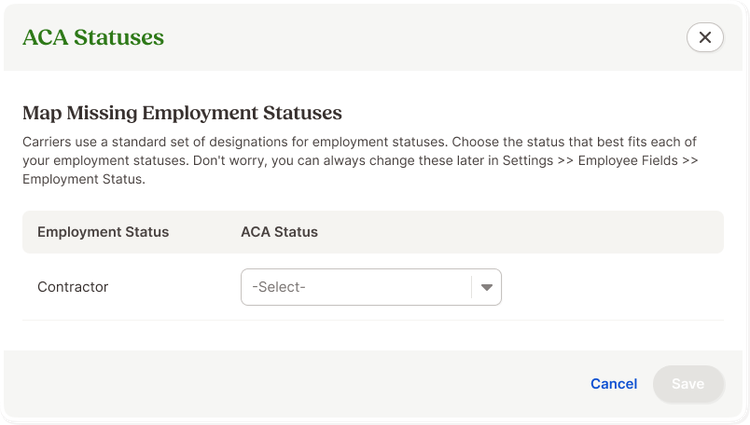Click the dropdown caret arrow icon
The image size is (750, 425).
[x=486, y=287]
